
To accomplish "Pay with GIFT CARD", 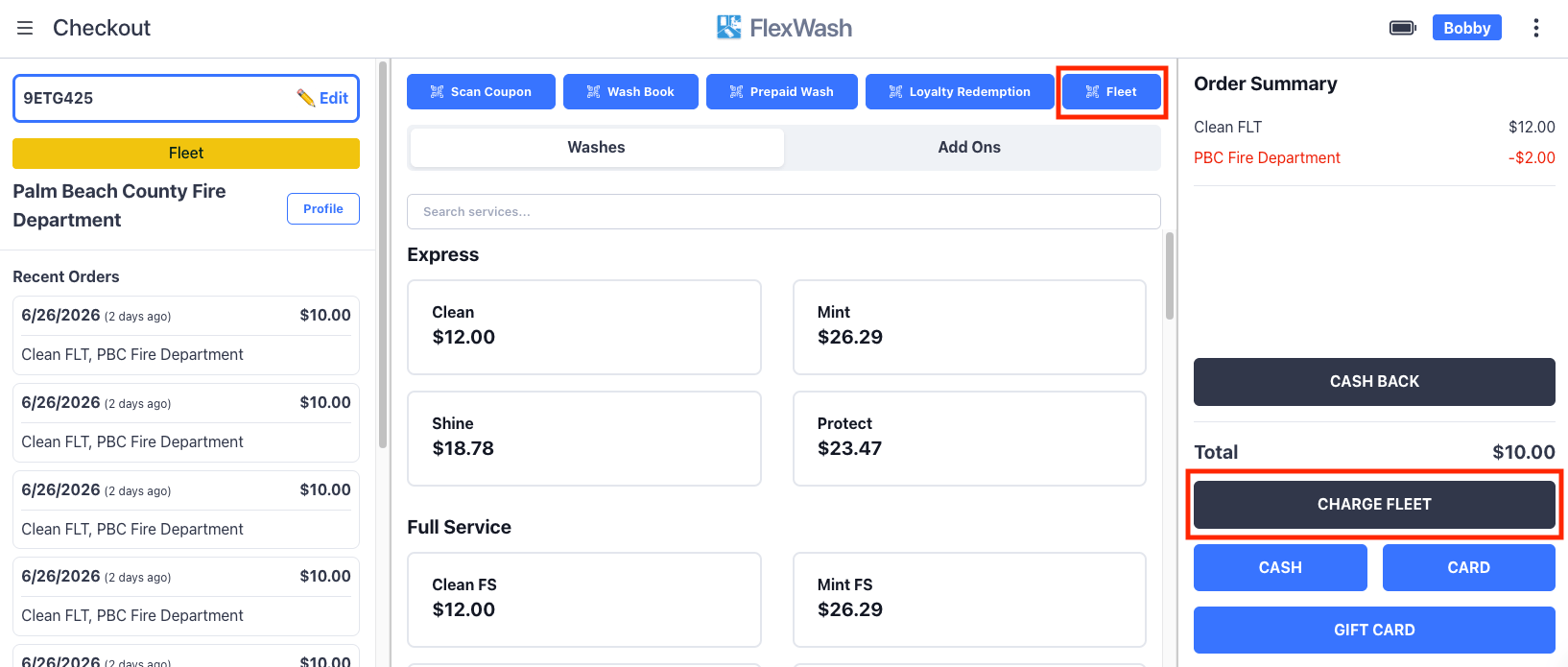I will (1374, 631).
